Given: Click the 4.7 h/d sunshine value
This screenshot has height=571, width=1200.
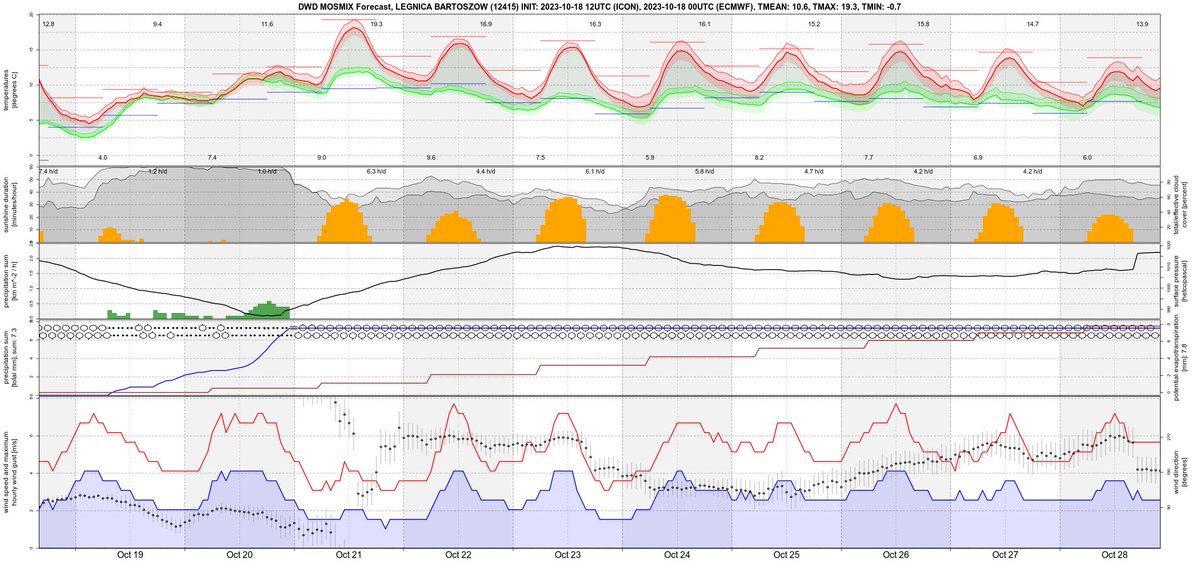Looking at the screenshot, I should tap(814, 172).
